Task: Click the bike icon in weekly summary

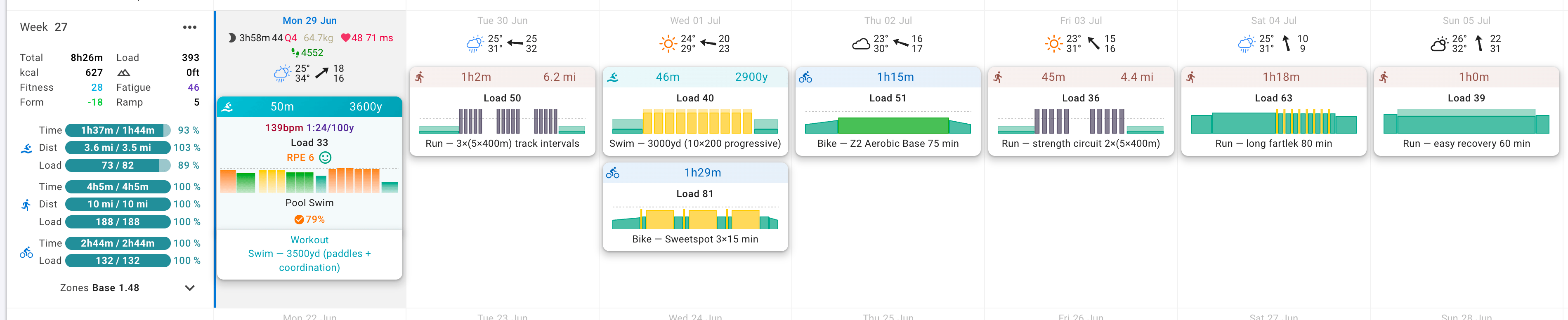Action: [26, 252]
